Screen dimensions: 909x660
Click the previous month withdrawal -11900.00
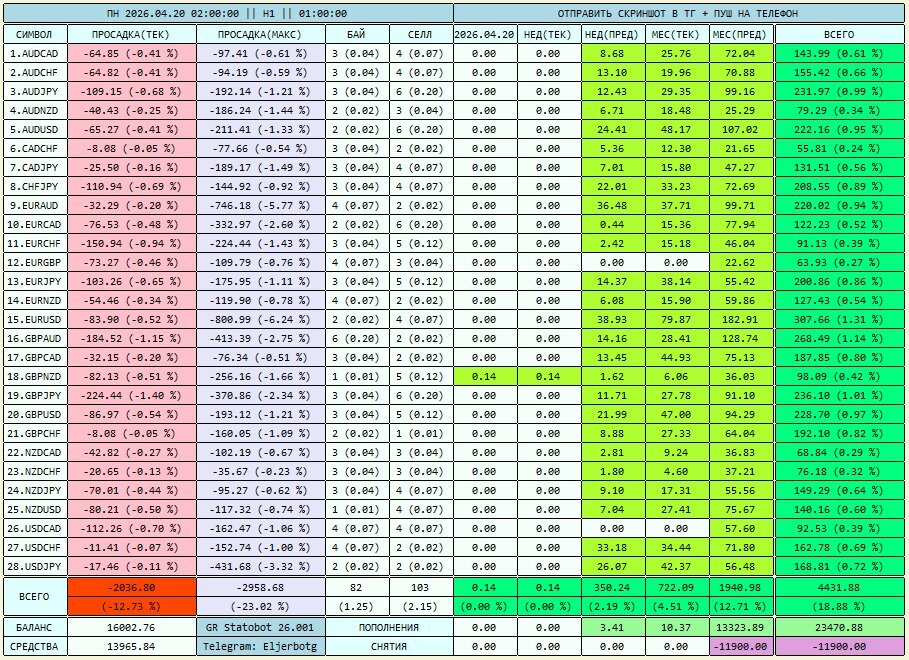pyautogui.click(x=740, y=646)
